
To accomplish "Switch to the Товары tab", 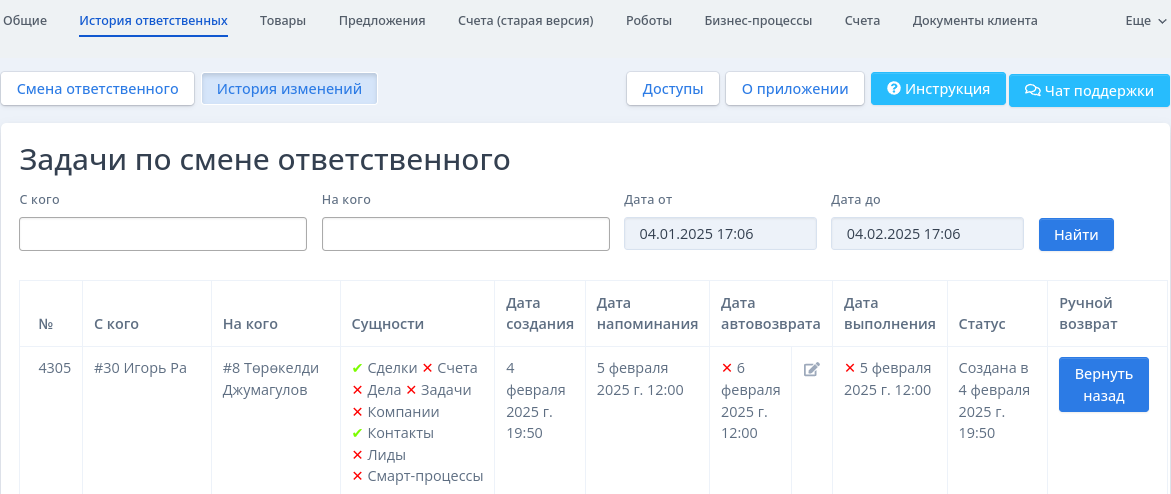I will [x=283, y=21].
